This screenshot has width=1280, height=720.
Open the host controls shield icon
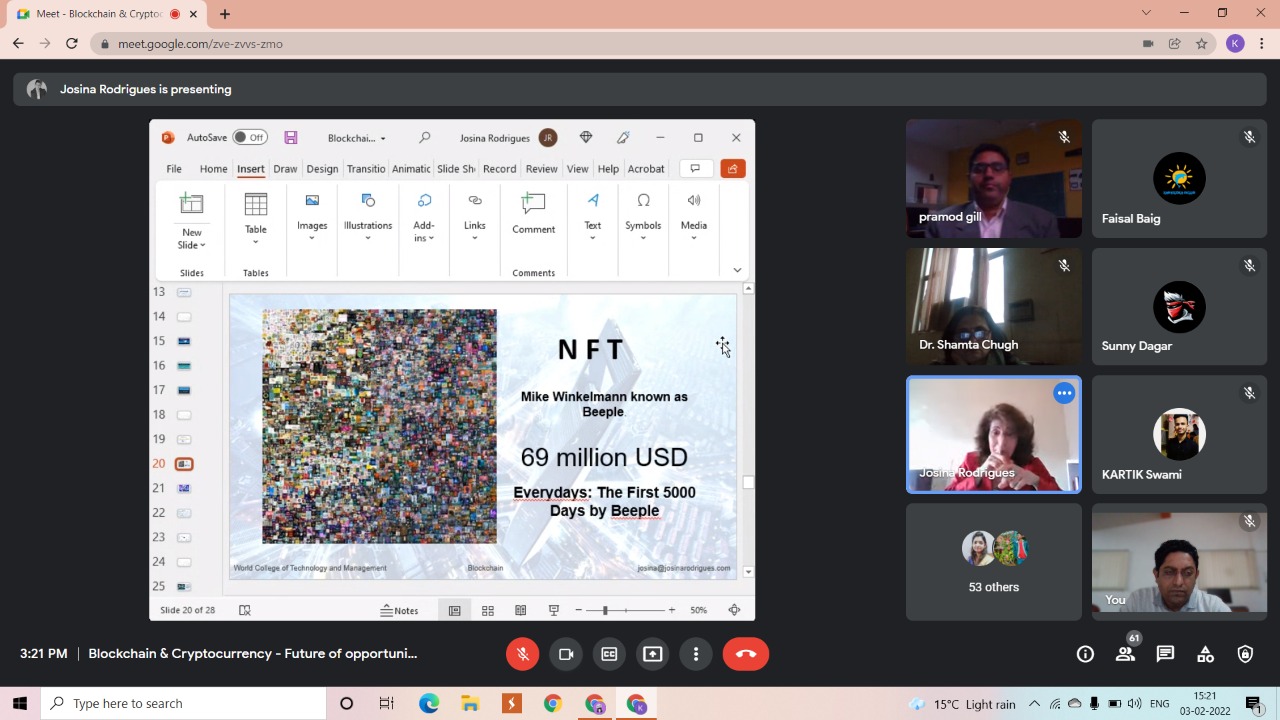[x=1245, y=654]
